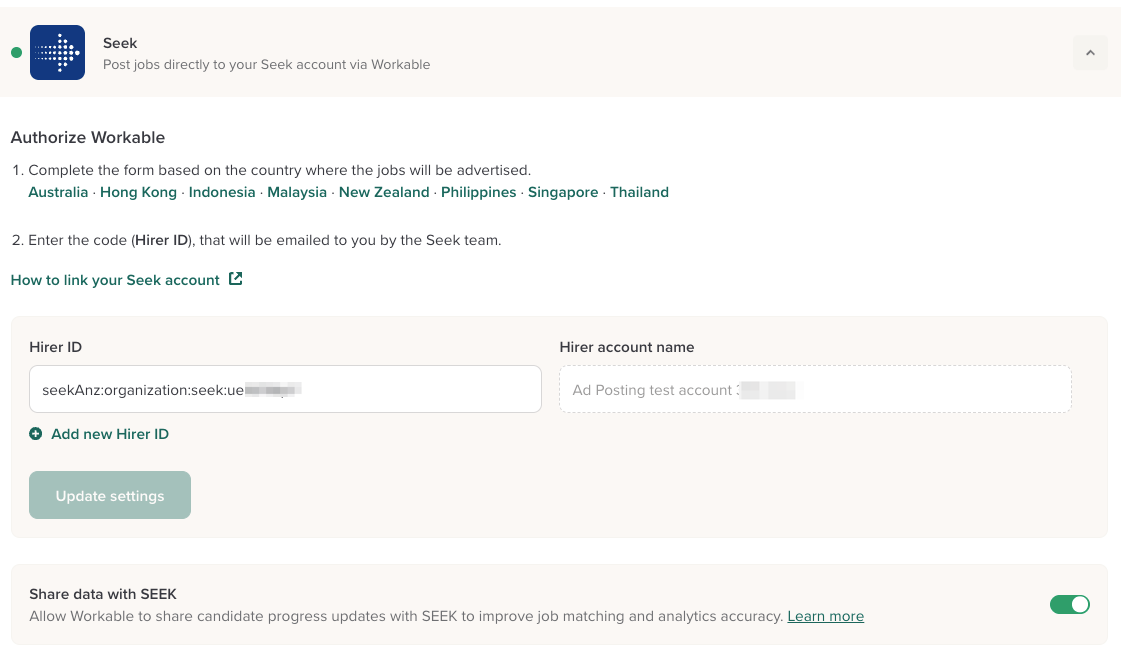
Task: Click the "Add new Hirer ID" text
Action: click(110, 434)
